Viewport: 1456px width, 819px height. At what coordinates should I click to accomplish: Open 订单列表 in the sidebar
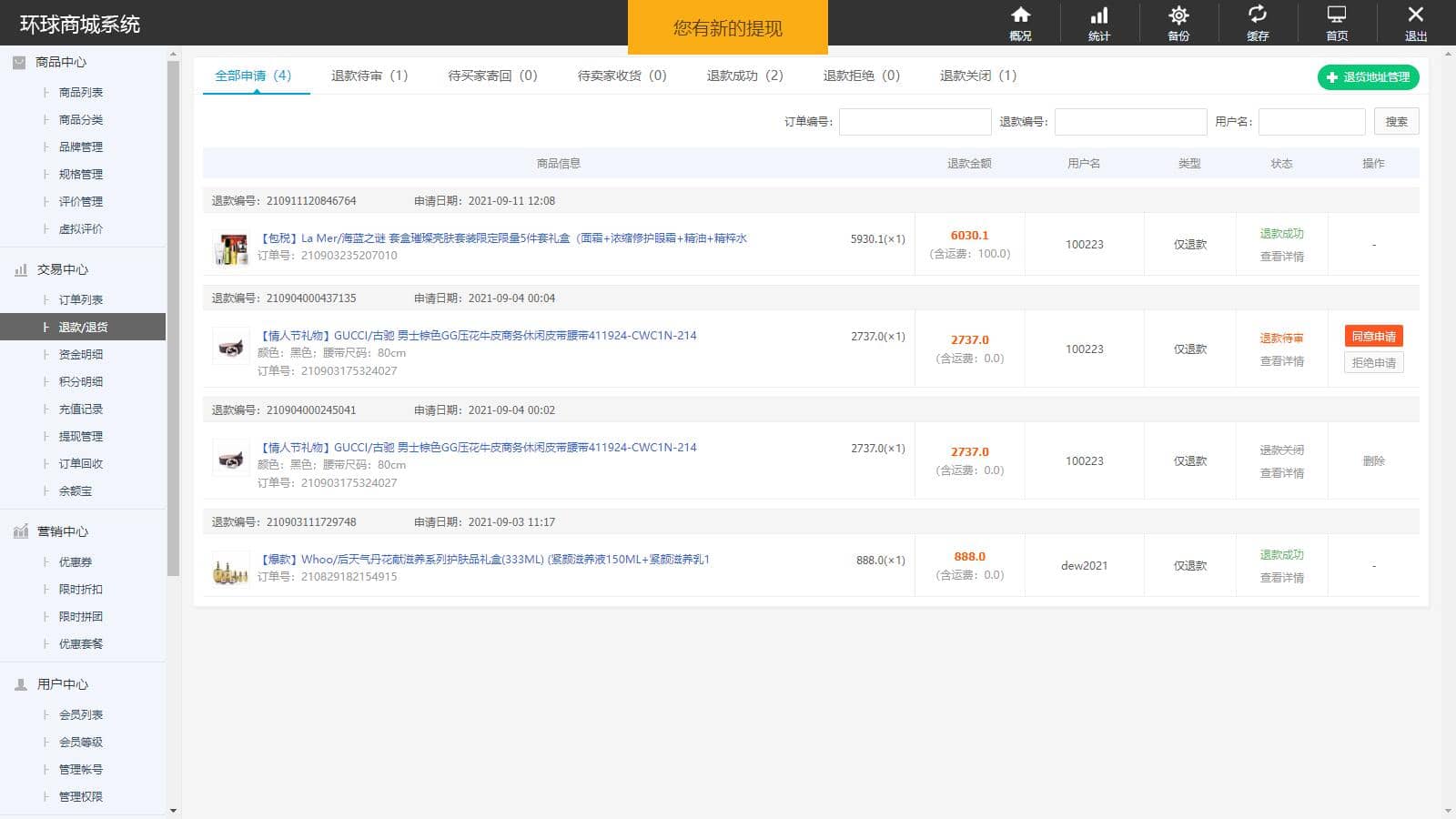point(81,299)
